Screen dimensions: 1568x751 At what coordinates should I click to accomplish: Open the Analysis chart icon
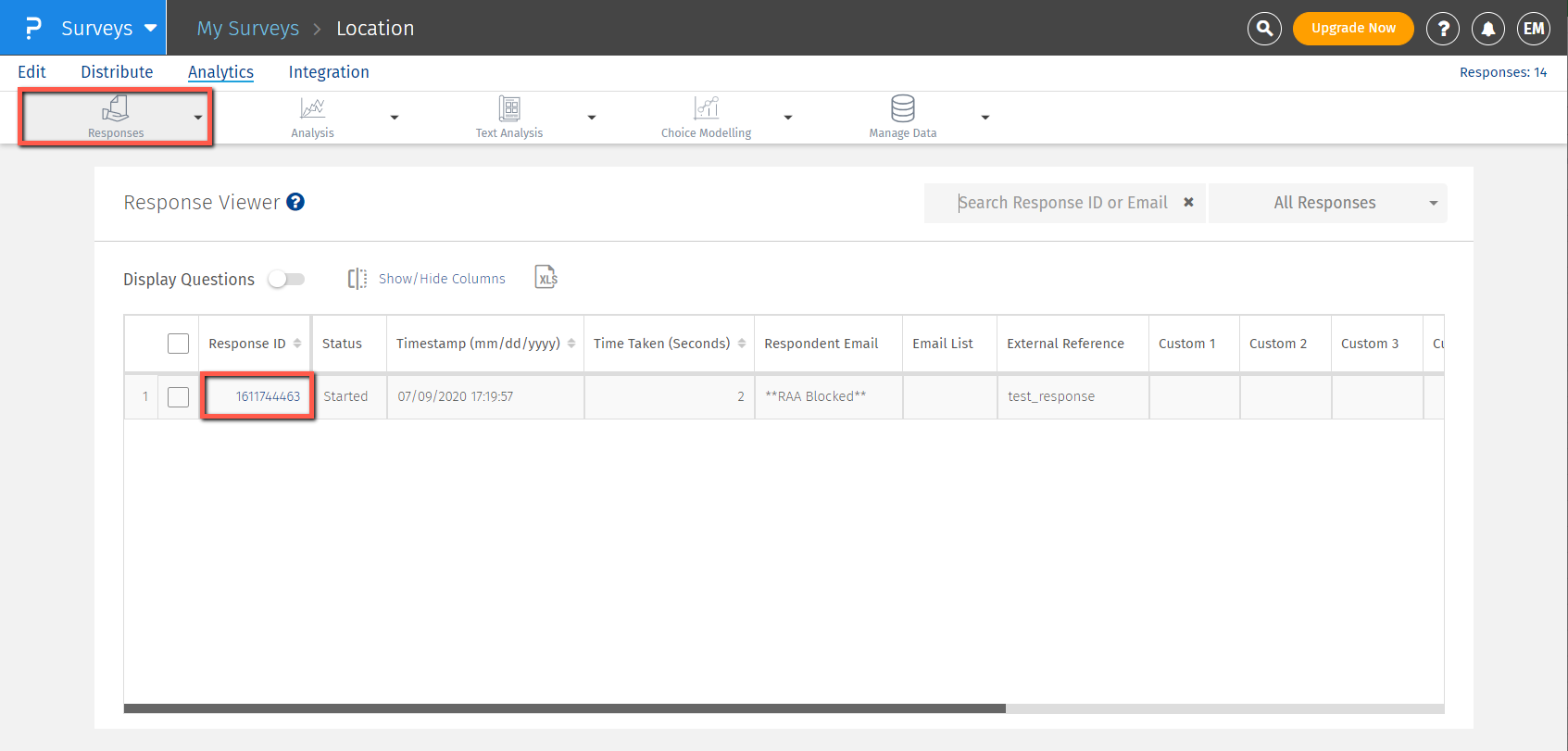point(312,109)
